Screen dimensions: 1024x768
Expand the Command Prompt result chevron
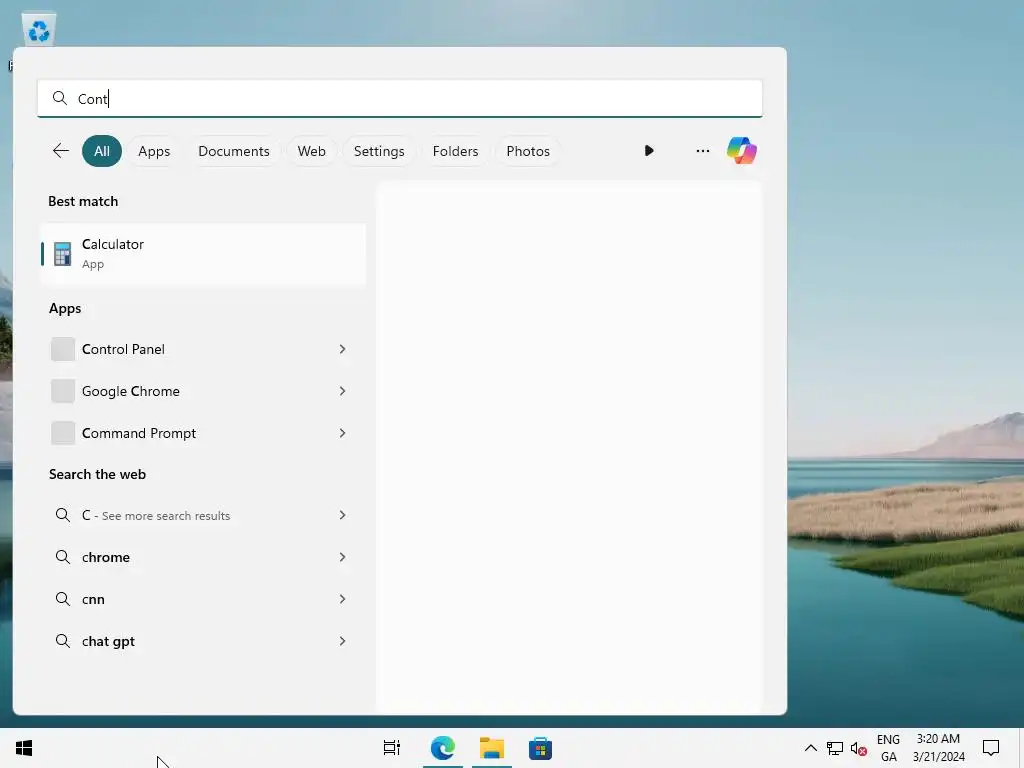pos(342,433)
